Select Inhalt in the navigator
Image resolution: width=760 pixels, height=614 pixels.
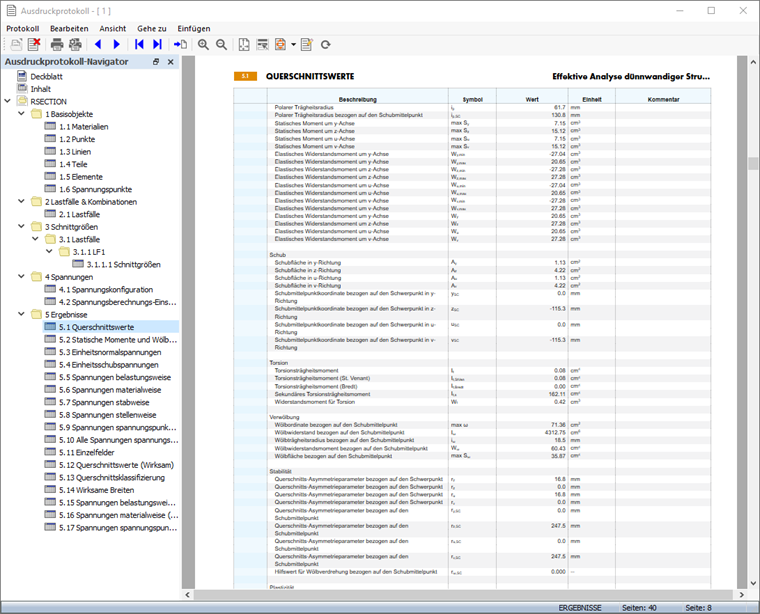pyautogui.click(x=41, y=89)
